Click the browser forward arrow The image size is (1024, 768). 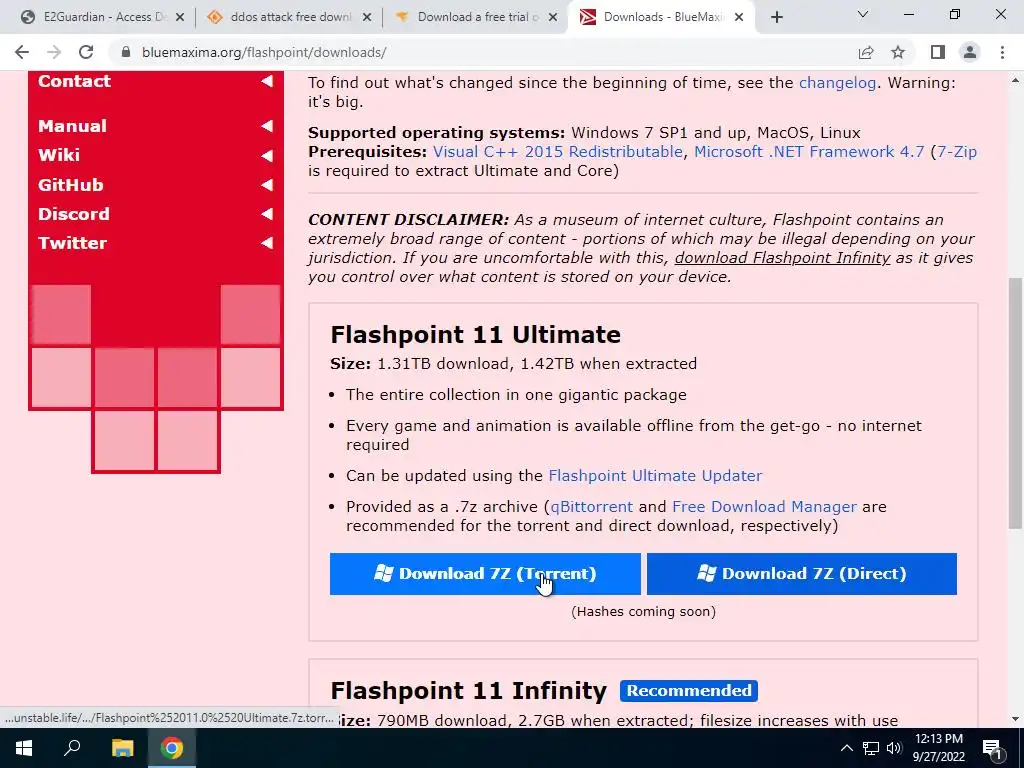coord(54,52)
